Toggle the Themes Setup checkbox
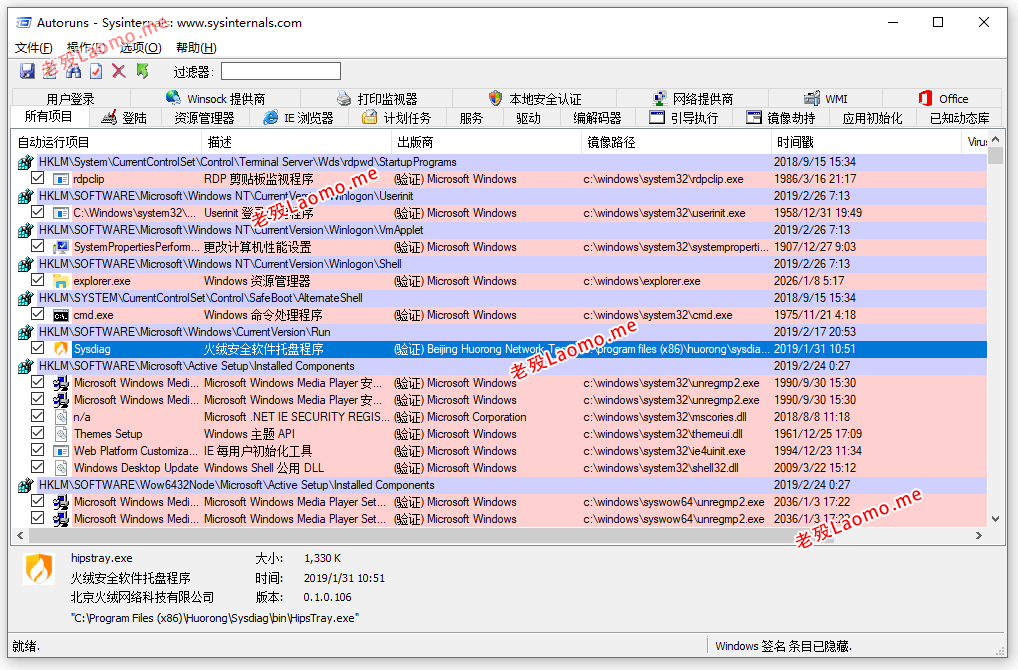Image resolution: width=1018 pixels, height=670 pixels. pos(38,432)
